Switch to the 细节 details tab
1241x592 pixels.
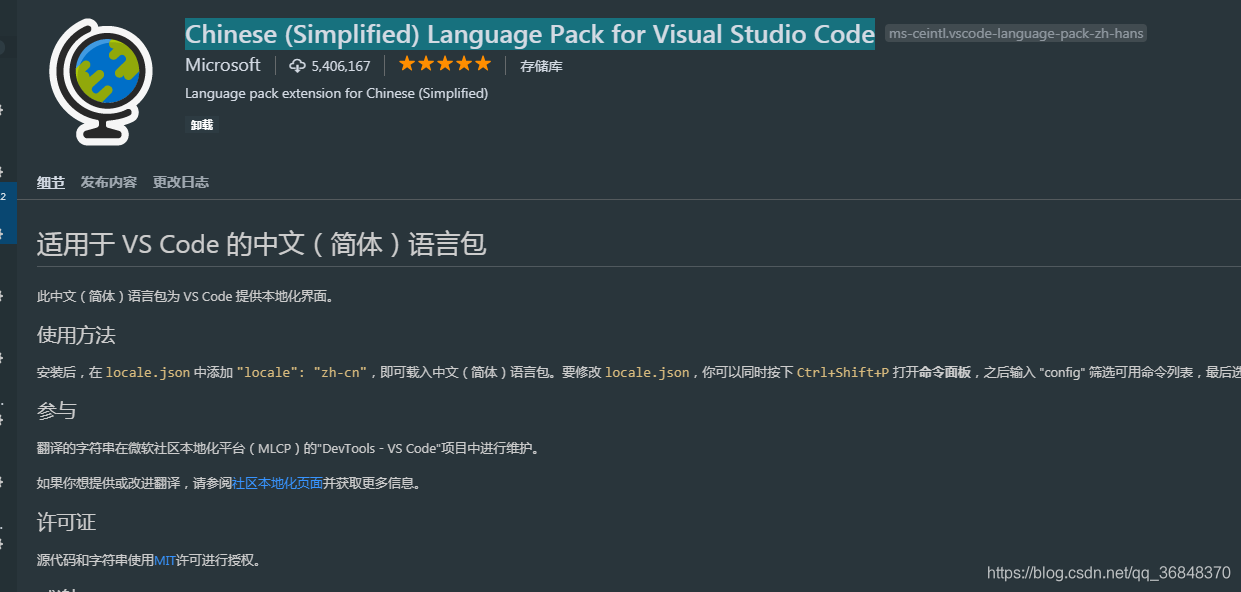(x=51, y=182)
